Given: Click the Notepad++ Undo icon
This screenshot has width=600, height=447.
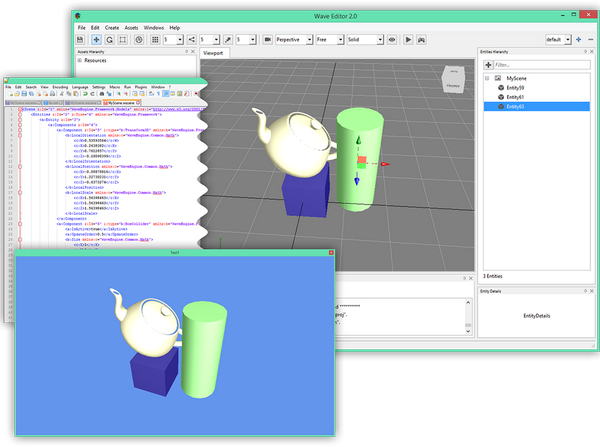Looking at the screenshot, I should coord(85,93).
